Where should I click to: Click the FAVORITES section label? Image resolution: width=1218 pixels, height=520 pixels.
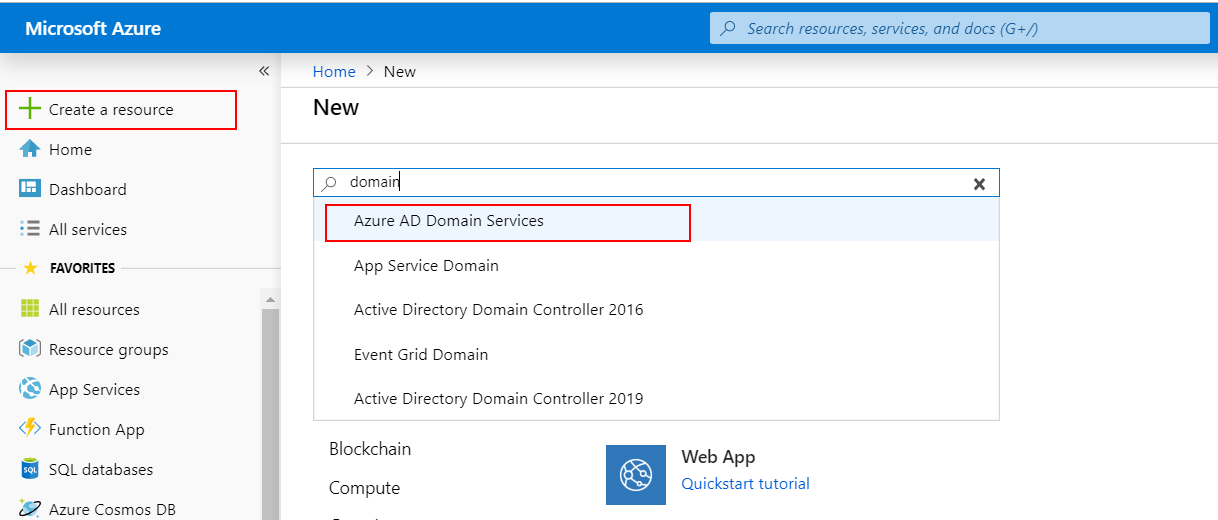pyautogui.click(x=82, y=268)
